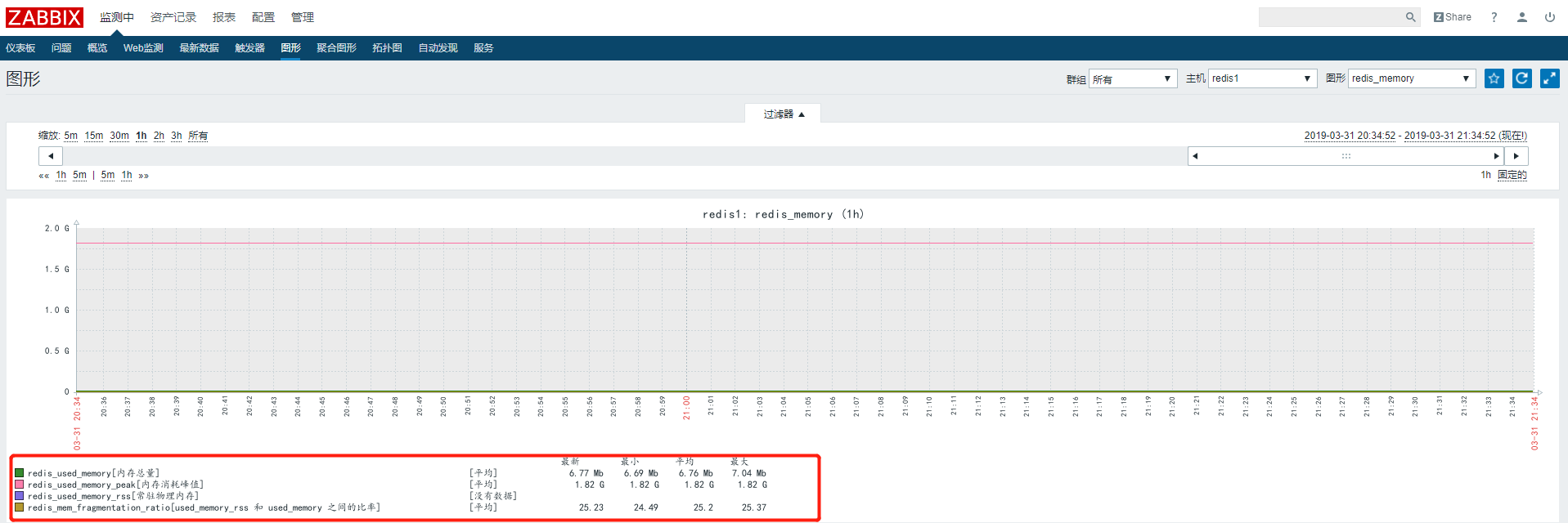Open the Zabbix Share link

(x=1453, y=17)
